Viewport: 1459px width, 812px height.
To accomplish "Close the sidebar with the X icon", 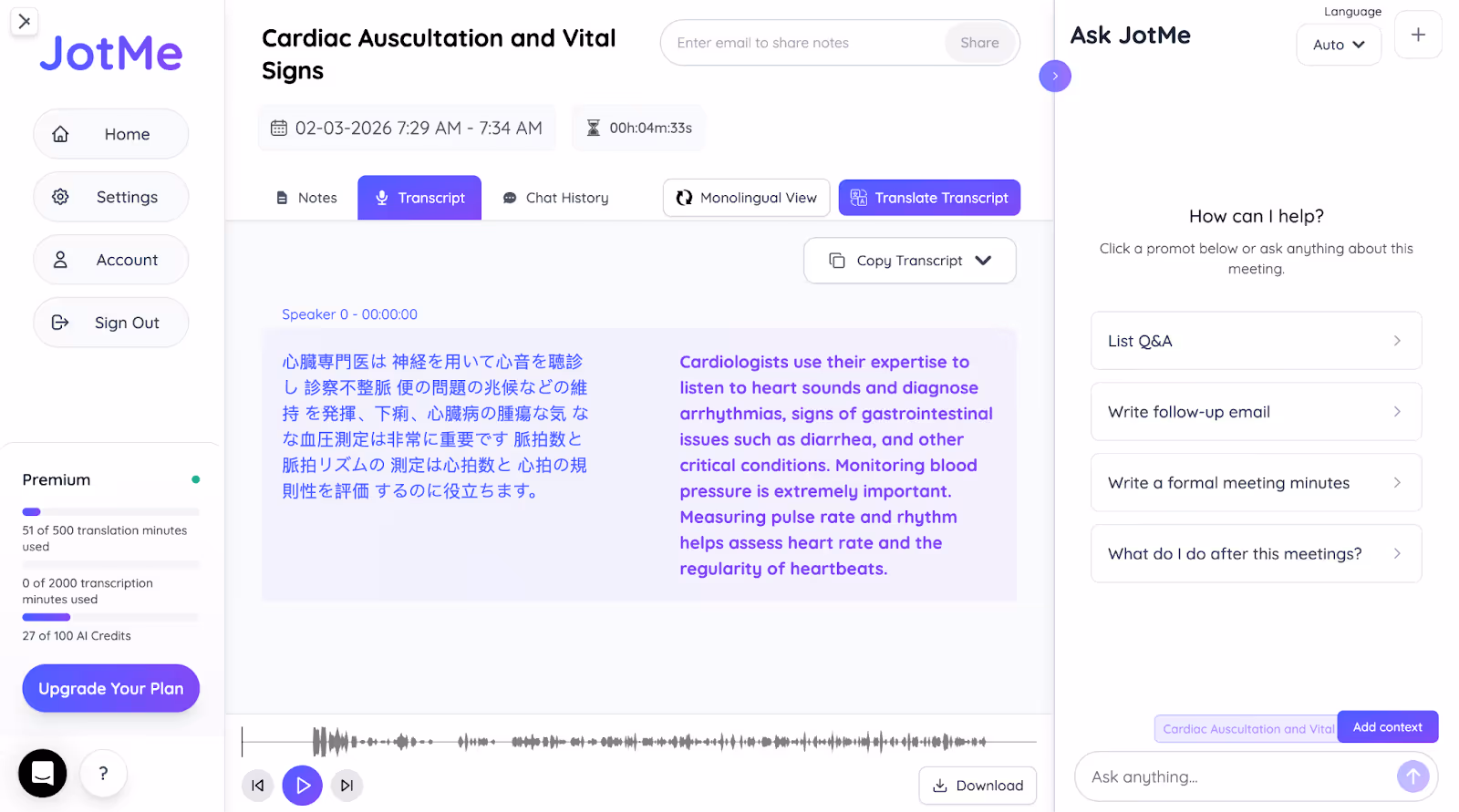I will pyautogui.click(x=25, y=21).
